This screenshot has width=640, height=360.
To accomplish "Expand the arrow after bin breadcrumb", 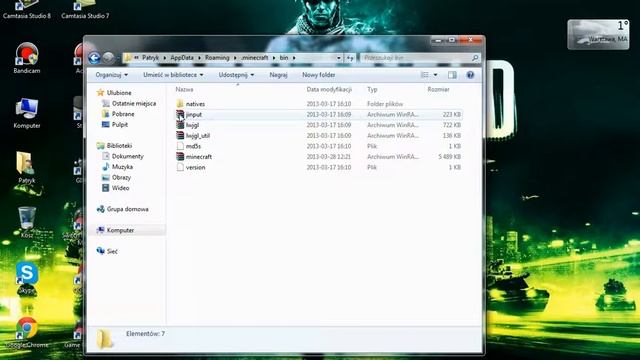I will pyautogui.click(x=294, y=58).
